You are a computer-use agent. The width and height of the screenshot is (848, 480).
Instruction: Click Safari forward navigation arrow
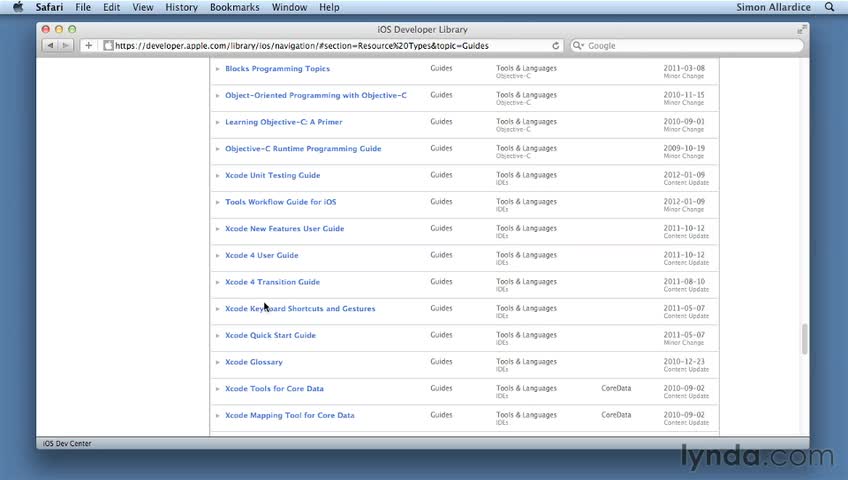pyautogui.click(x=65, y=45)
